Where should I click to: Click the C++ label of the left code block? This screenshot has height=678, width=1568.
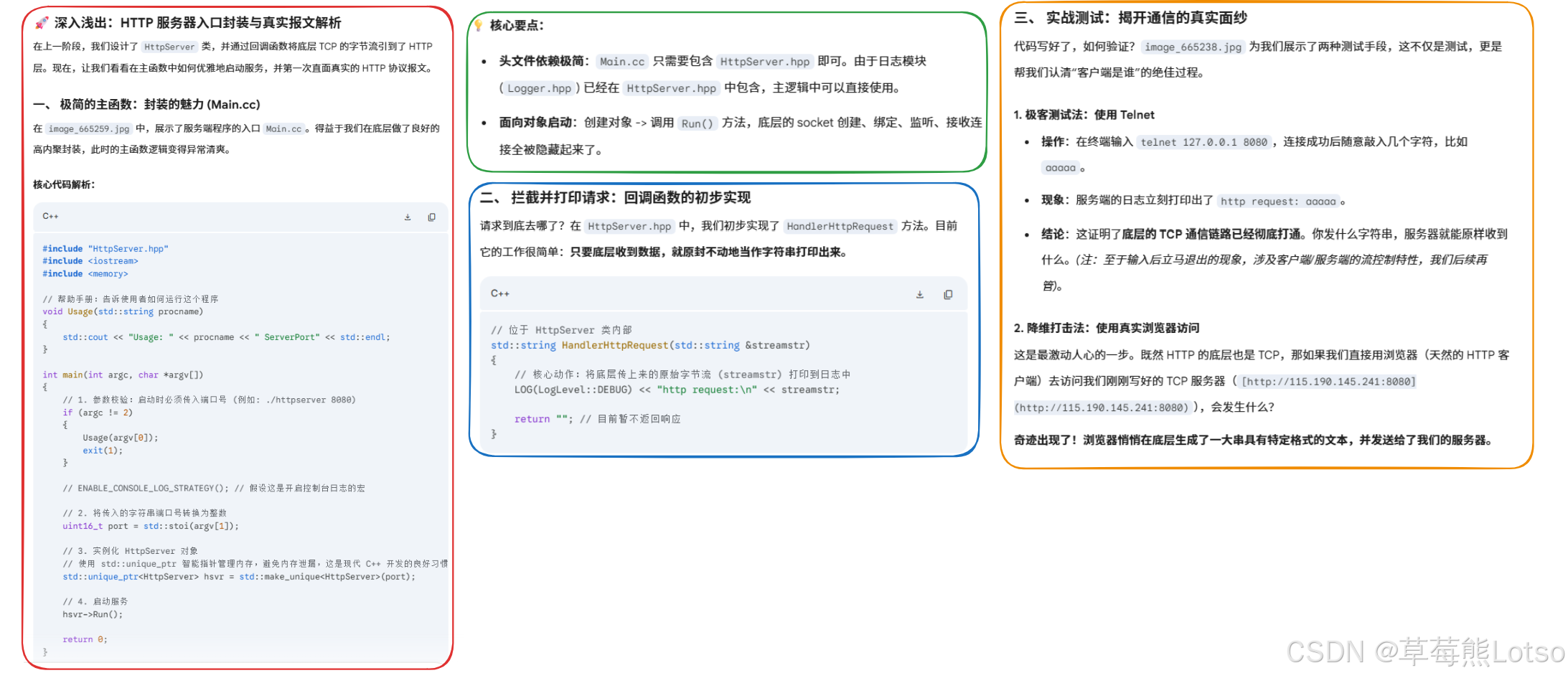tap(50, 216)
